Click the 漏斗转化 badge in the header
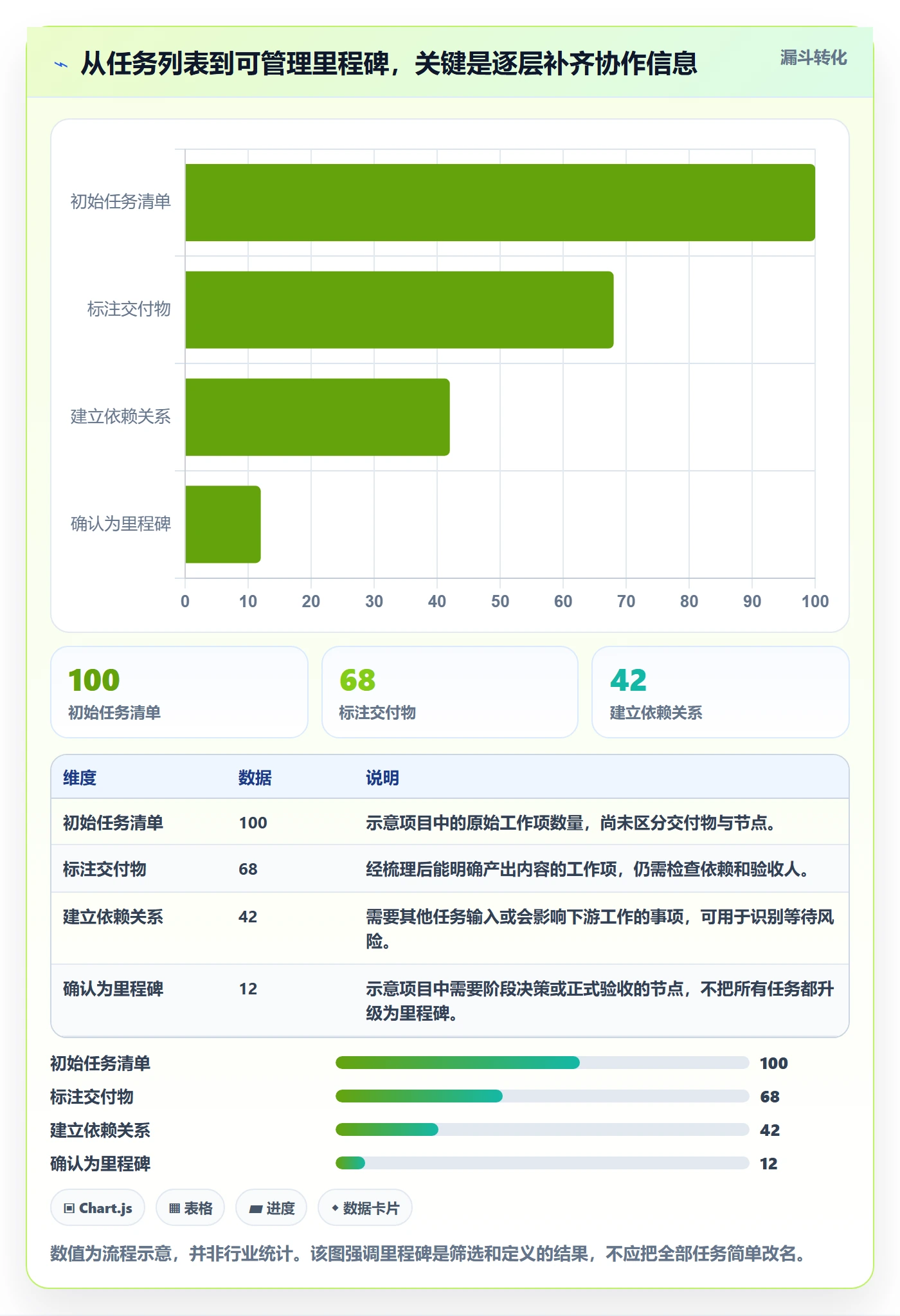Screen dimensions: 900x1316 click(x=813, y=58)
